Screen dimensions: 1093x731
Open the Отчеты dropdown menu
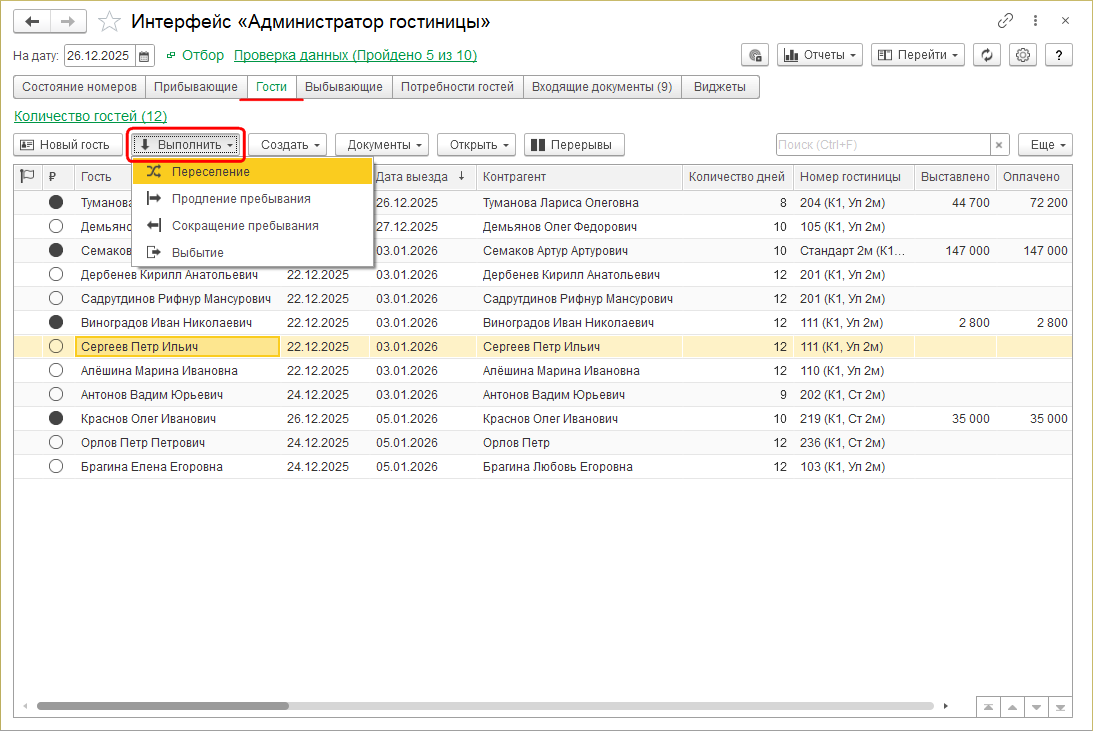pyautogui.click(x=819, y=55)
